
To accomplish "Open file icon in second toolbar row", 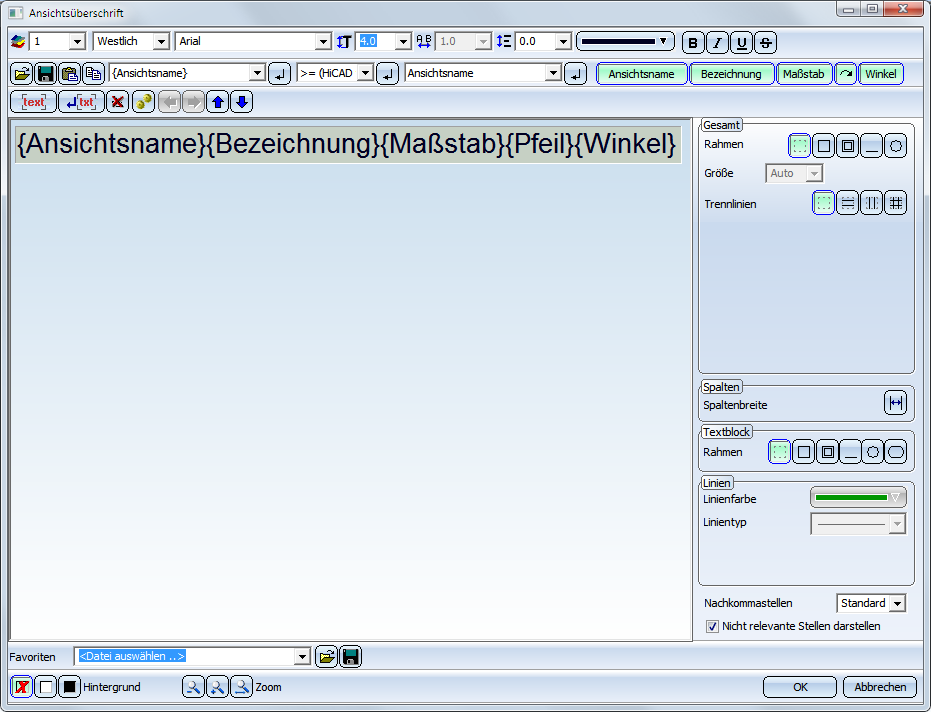I will point(22,74).
